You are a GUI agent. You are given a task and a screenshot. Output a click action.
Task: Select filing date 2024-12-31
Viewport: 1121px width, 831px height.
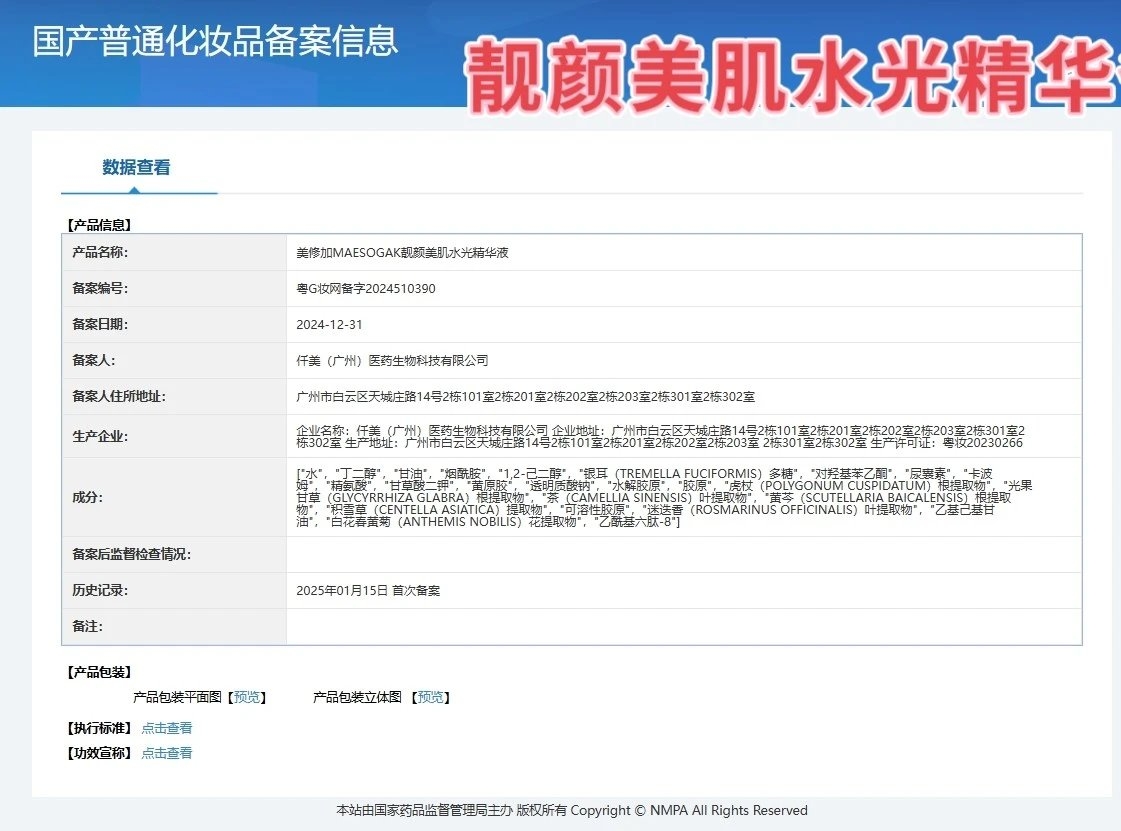[329, 325]
